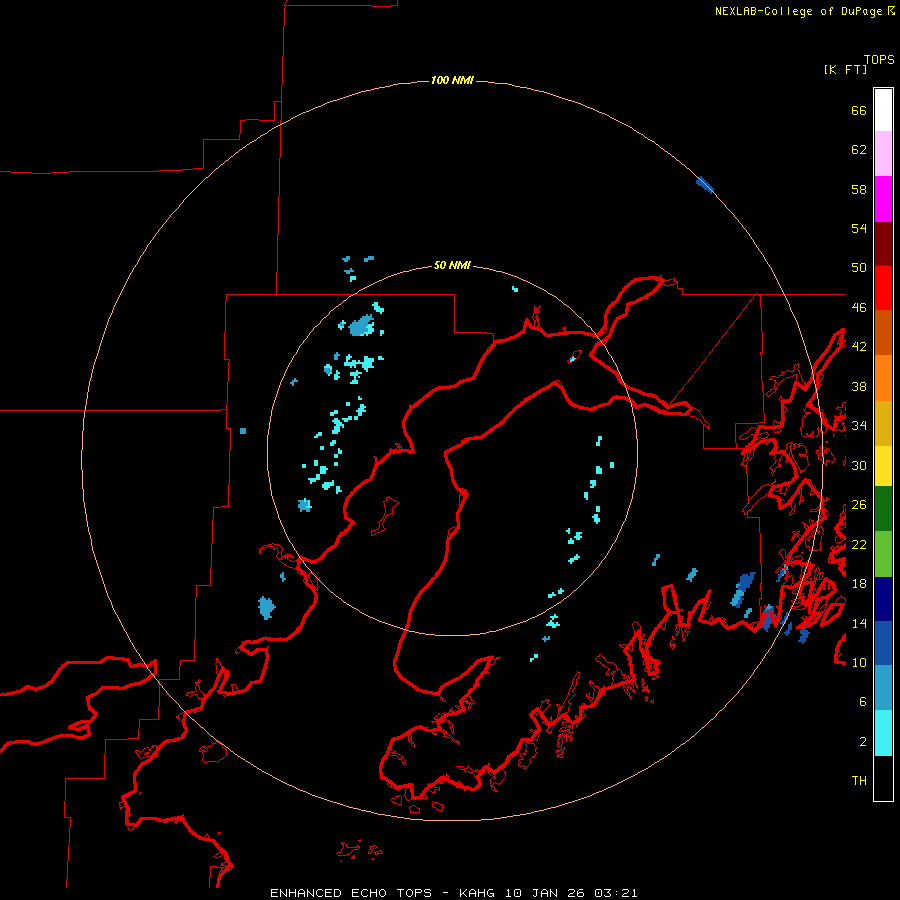The width and height of the screenshot is (900, 900).
Task: Click the gold legend swatch
Action: (883, 423)
